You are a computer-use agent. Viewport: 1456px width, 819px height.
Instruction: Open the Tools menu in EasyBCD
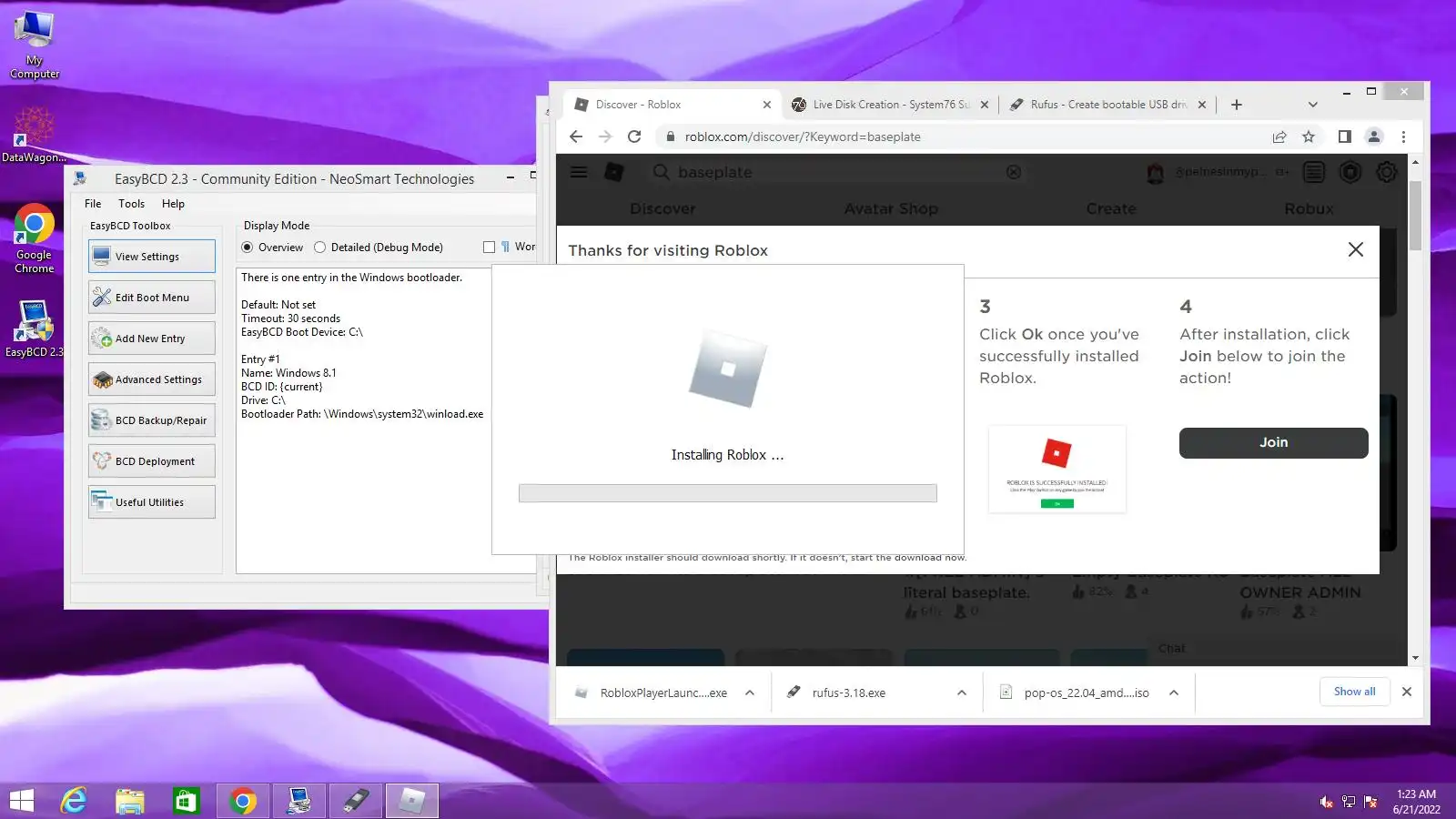pos(131,204)
